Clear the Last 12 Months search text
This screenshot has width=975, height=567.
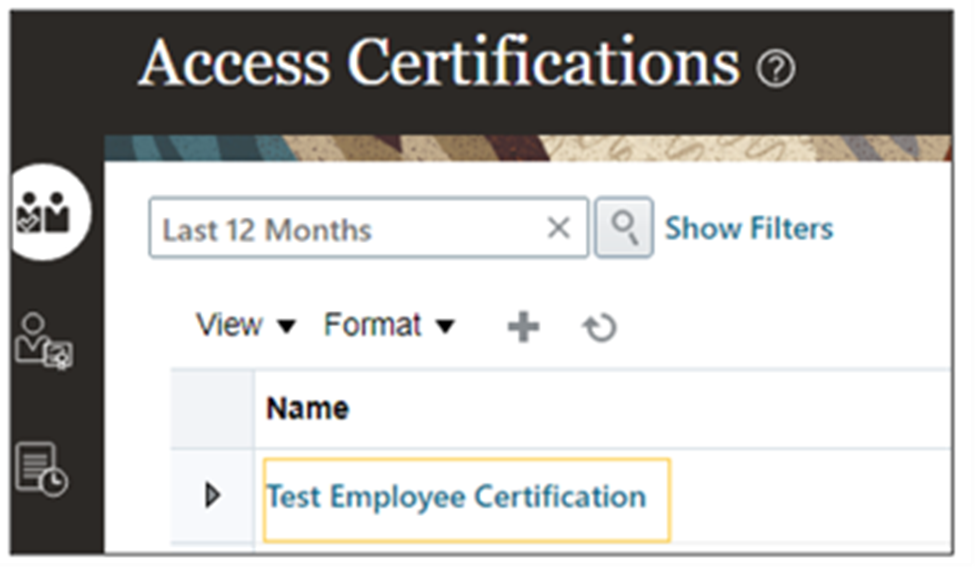(558, 228)
